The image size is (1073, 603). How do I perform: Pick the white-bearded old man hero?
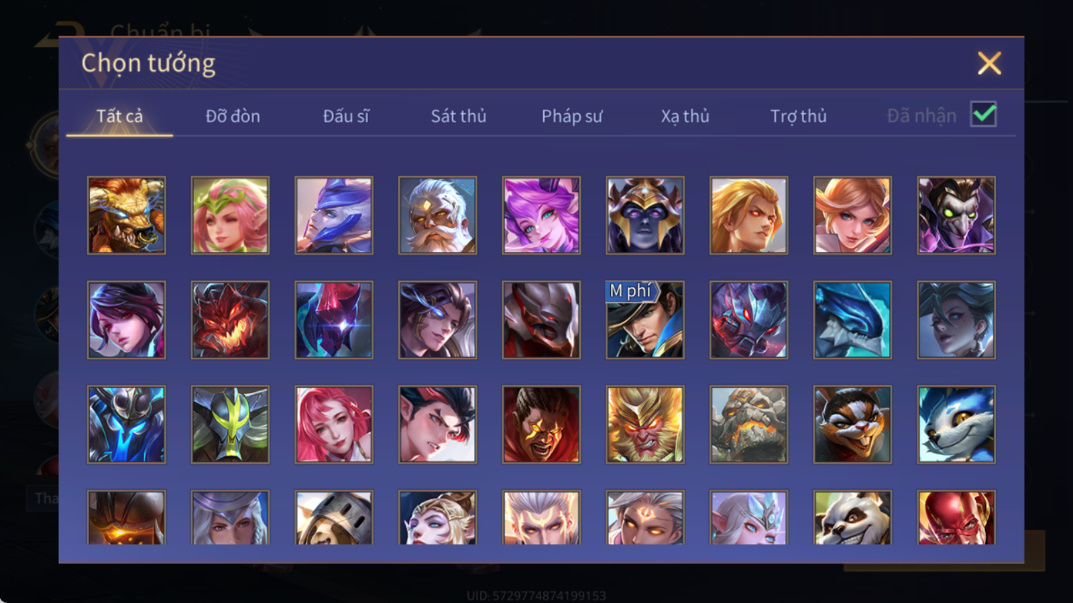coord(437,216)
